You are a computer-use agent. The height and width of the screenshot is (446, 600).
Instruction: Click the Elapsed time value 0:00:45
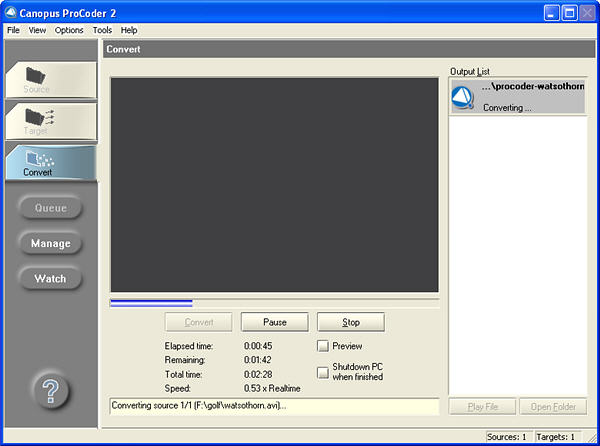pyautogui.click(x=258, y=346)
